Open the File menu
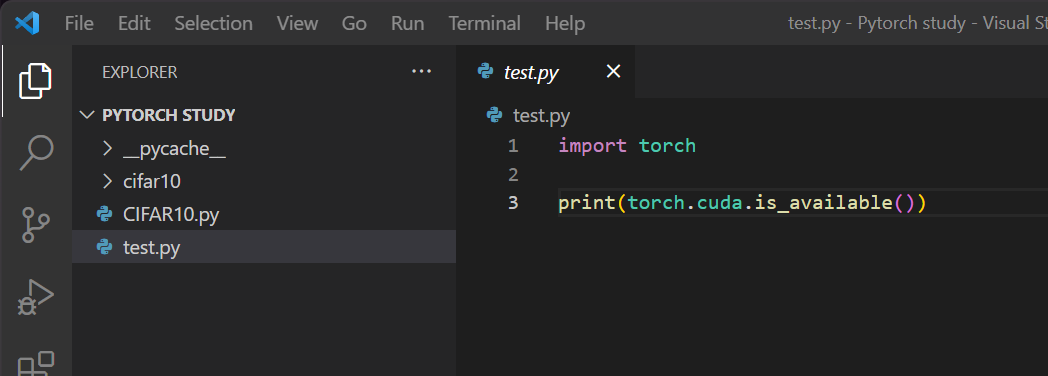The height and width of the screenshot is (376, 1048). (79, 23)
